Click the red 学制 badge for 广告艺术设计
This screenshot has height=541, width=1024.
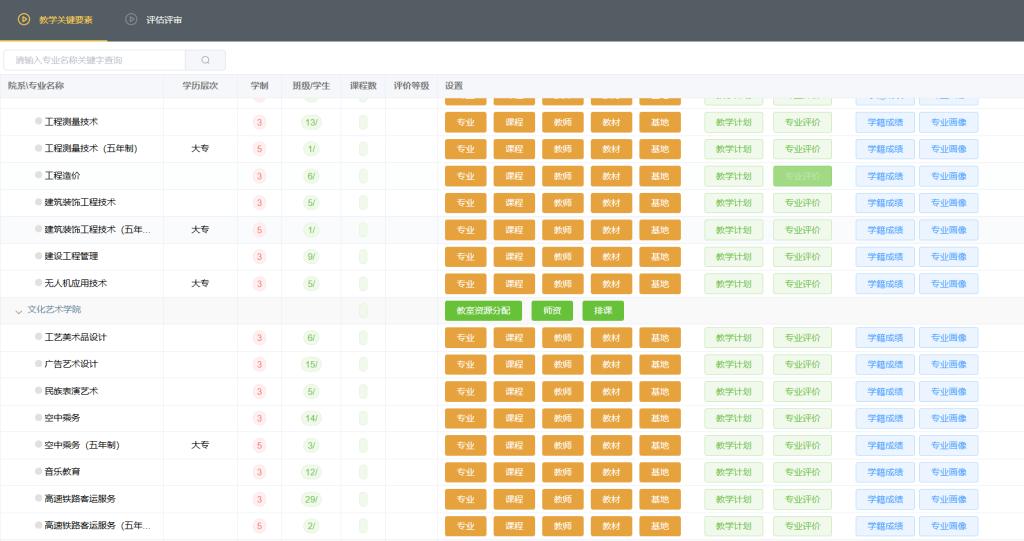click(259, 364)
